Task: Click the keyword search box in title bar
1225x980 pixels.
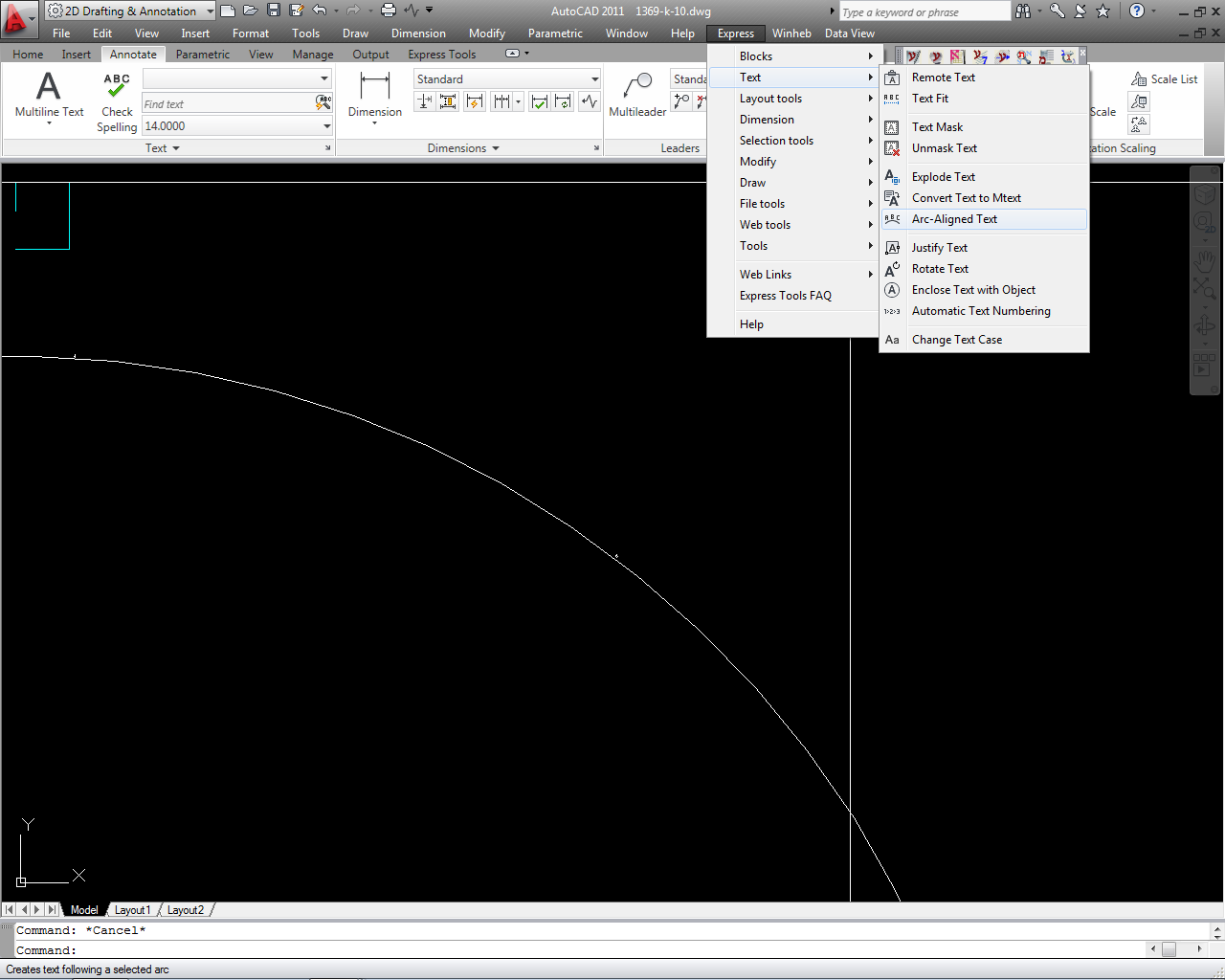Action: (924, 11)
